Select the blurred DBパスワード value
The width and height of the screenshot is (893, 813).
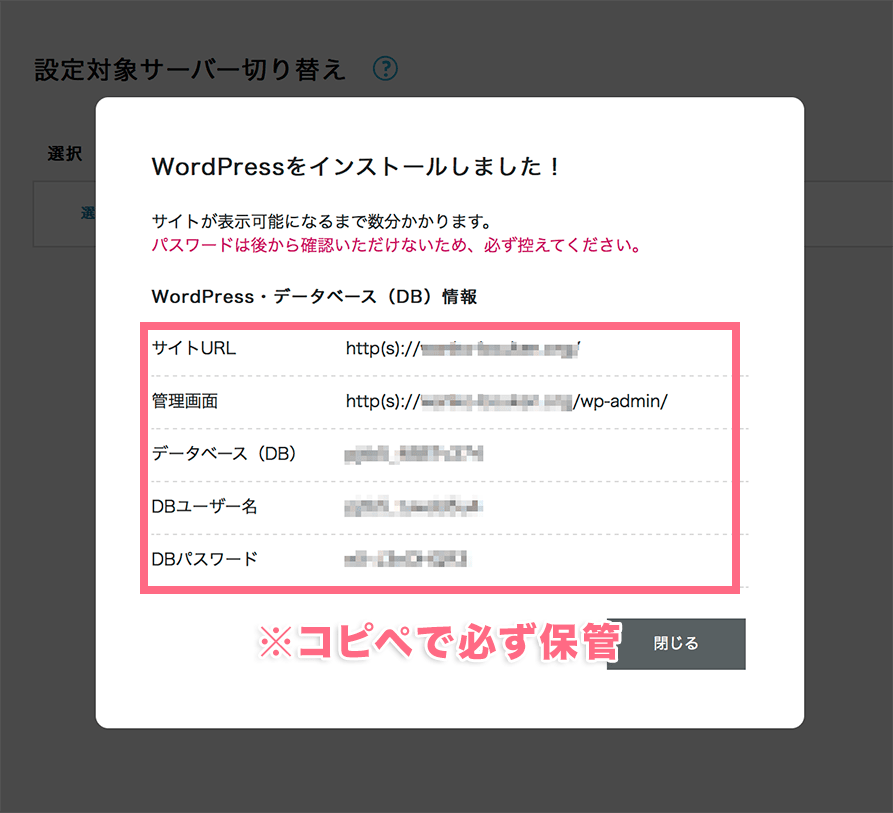[406, 560]
